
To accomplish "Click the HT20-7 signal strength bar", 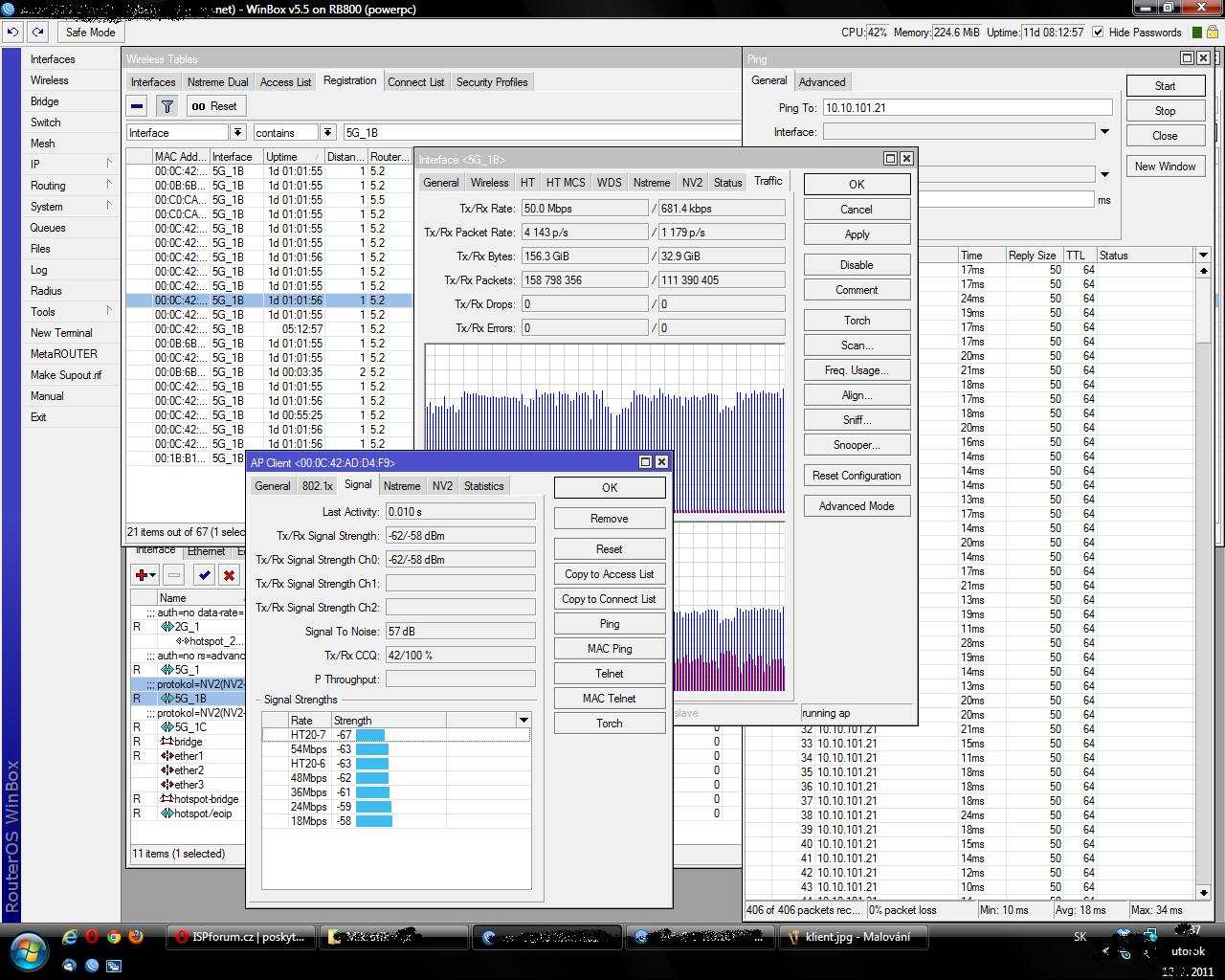I will 369,735.
